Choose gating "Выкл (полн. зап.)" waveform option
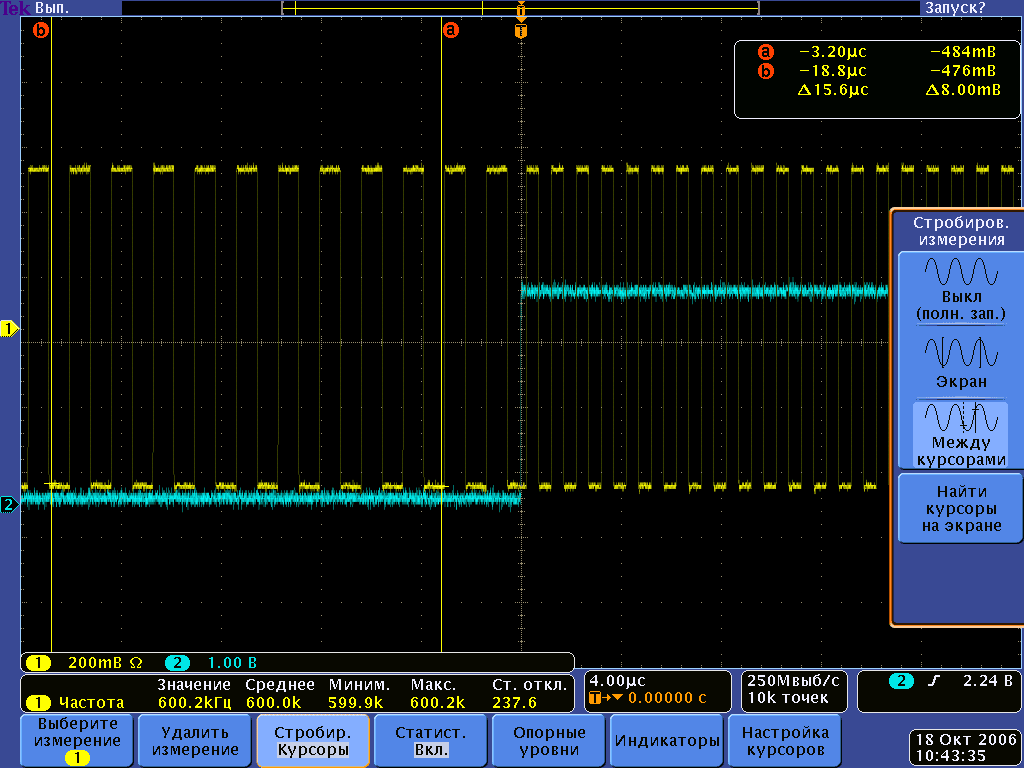This screenshot has width=1024, height=768. coord(960,288)
